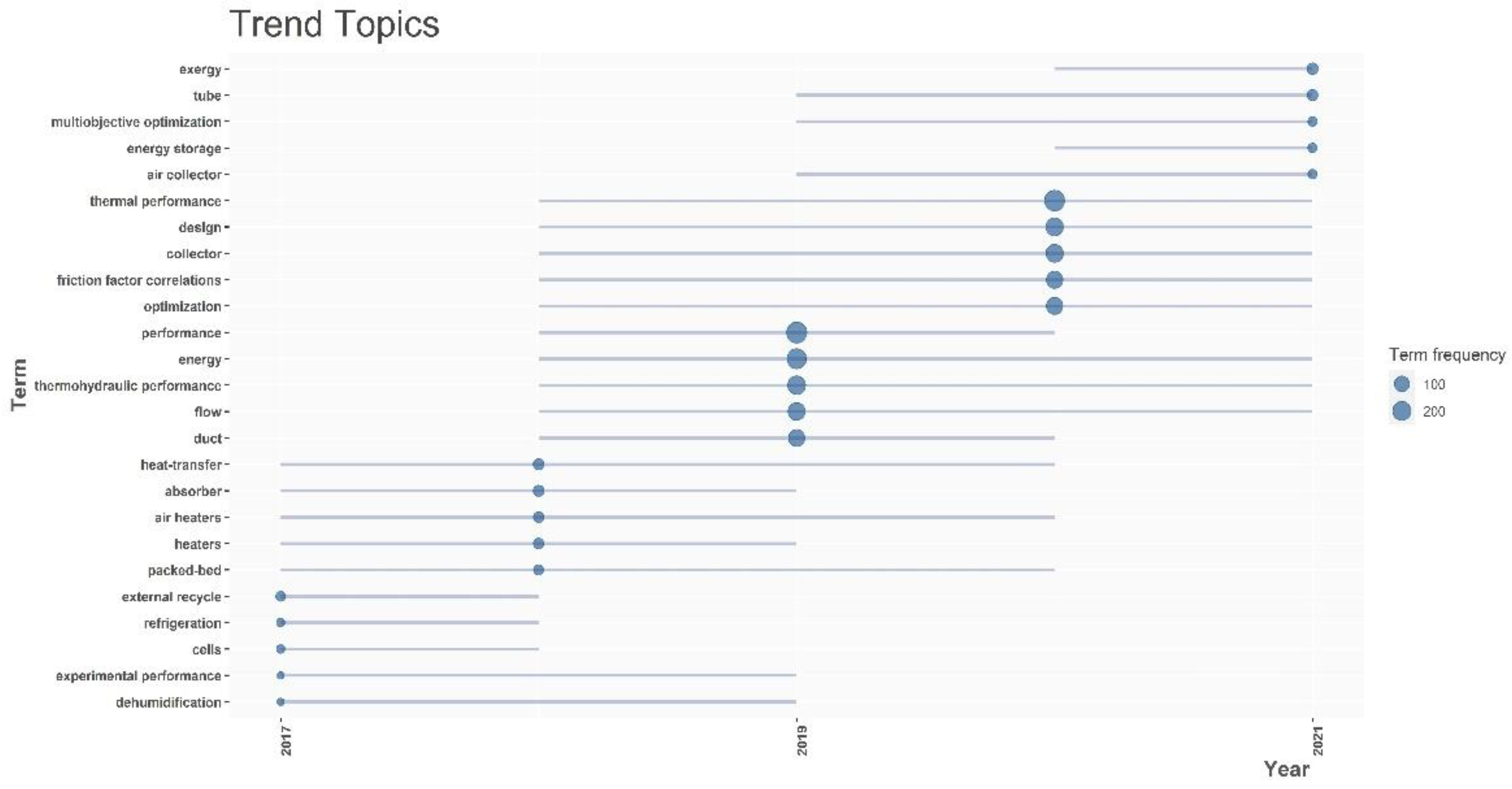
Task: Select the multiobjective optimization term label
Action: point(136,122)
